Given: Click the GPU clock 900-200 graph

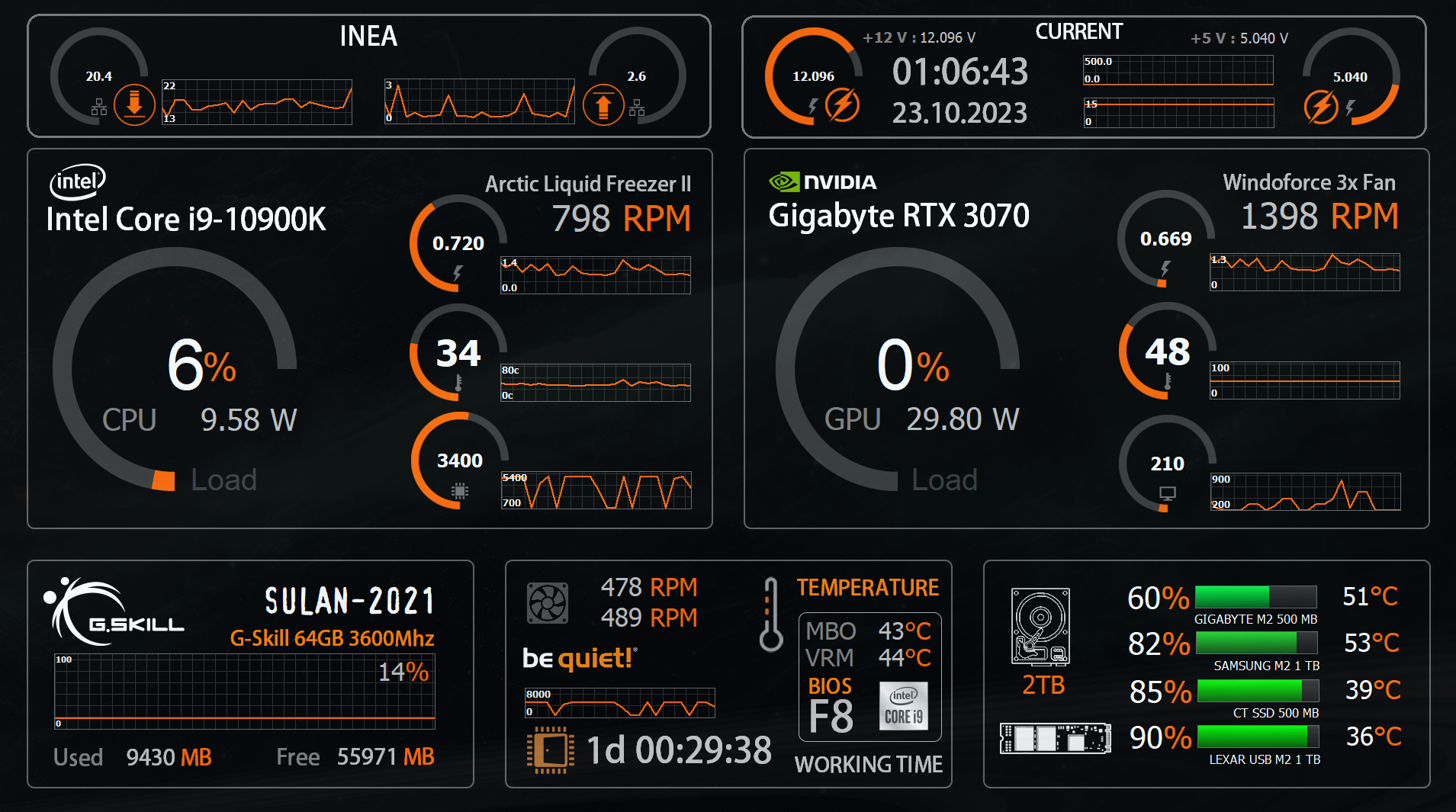Looking at the screenshot, I should point(1305,492).
